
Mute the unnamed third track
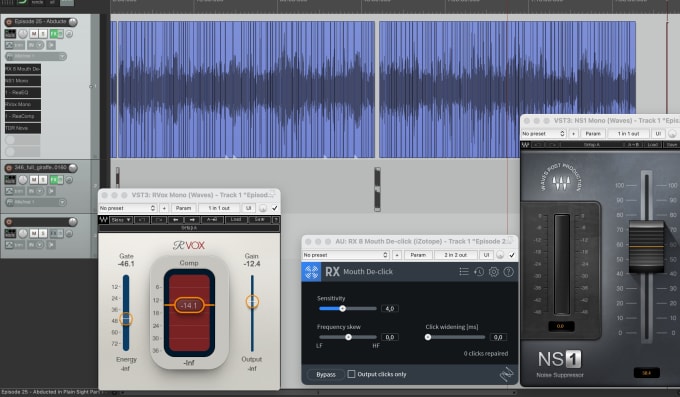pyautogui.click(x=34, y=233)
